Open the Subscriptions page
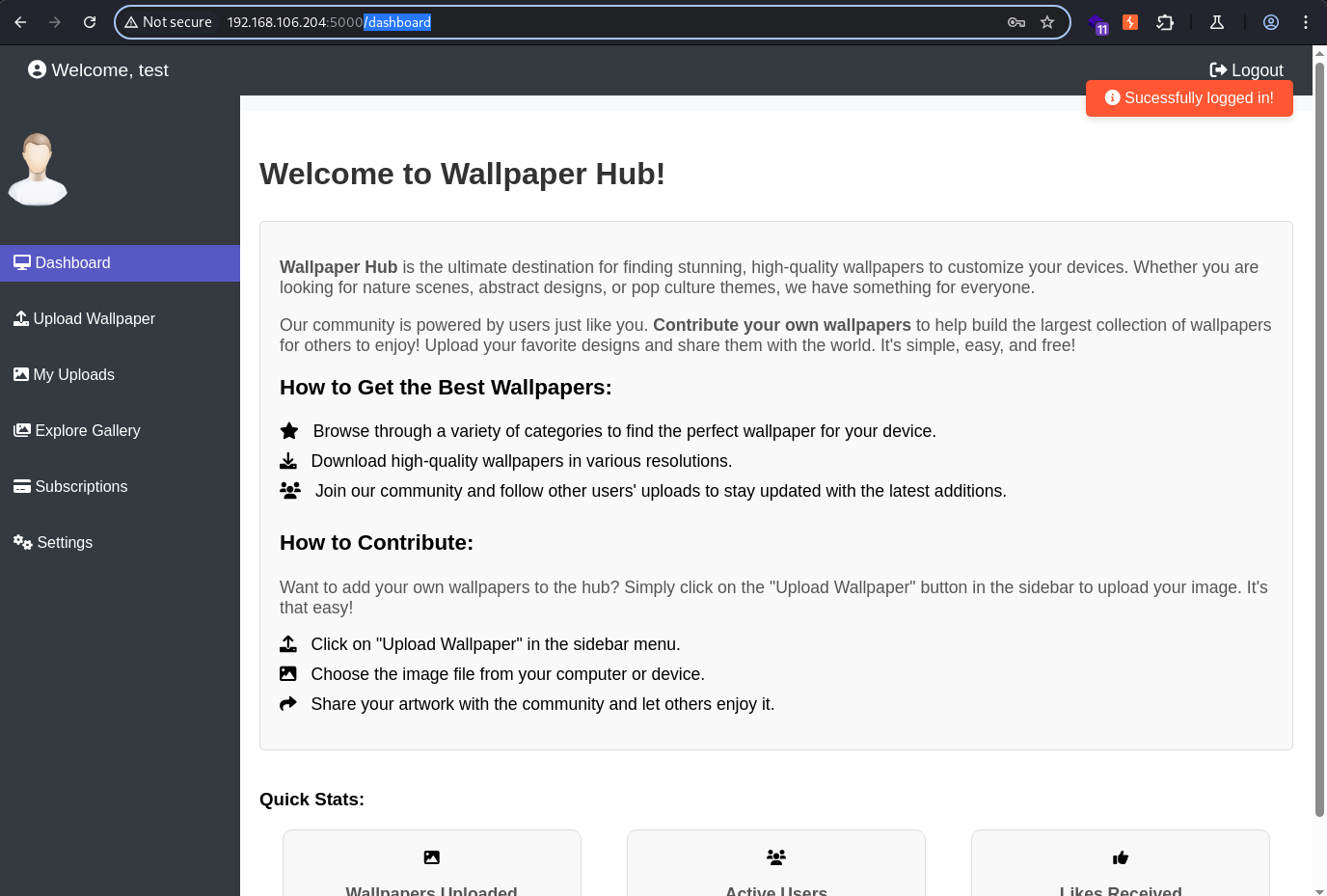This screenshot has height=896, width=1327. [120, 487]
